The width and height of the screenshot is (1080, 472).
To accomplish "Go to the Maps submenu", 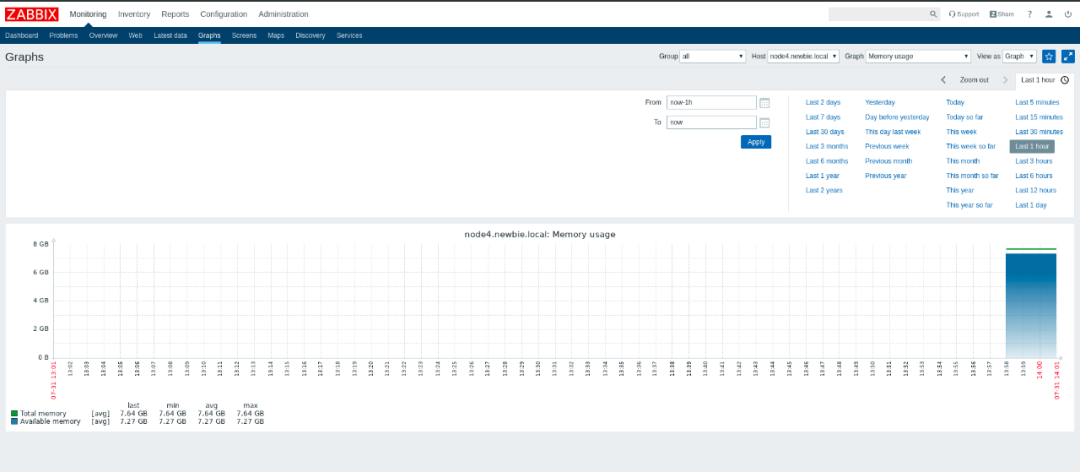I will click(x=276, y=35).
